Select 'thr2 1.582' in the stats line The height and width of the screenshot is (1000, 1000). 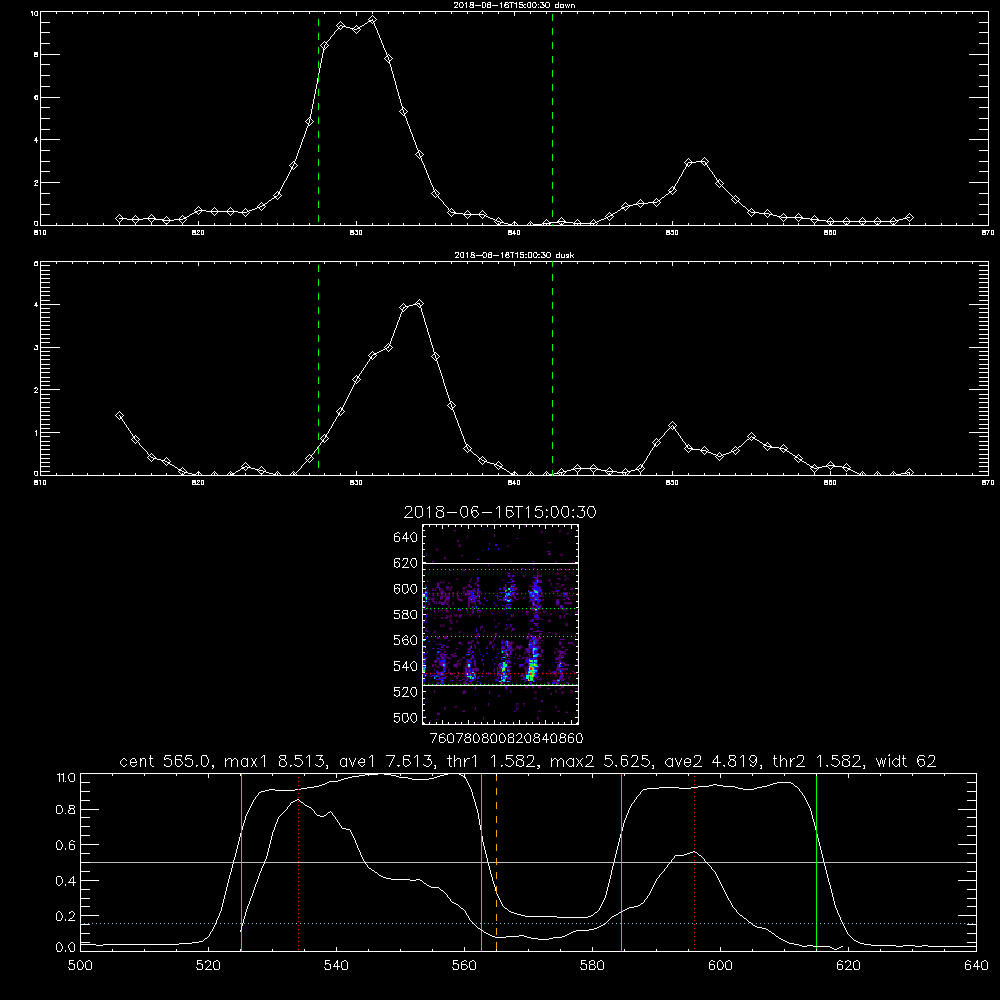tap(818, 761)
